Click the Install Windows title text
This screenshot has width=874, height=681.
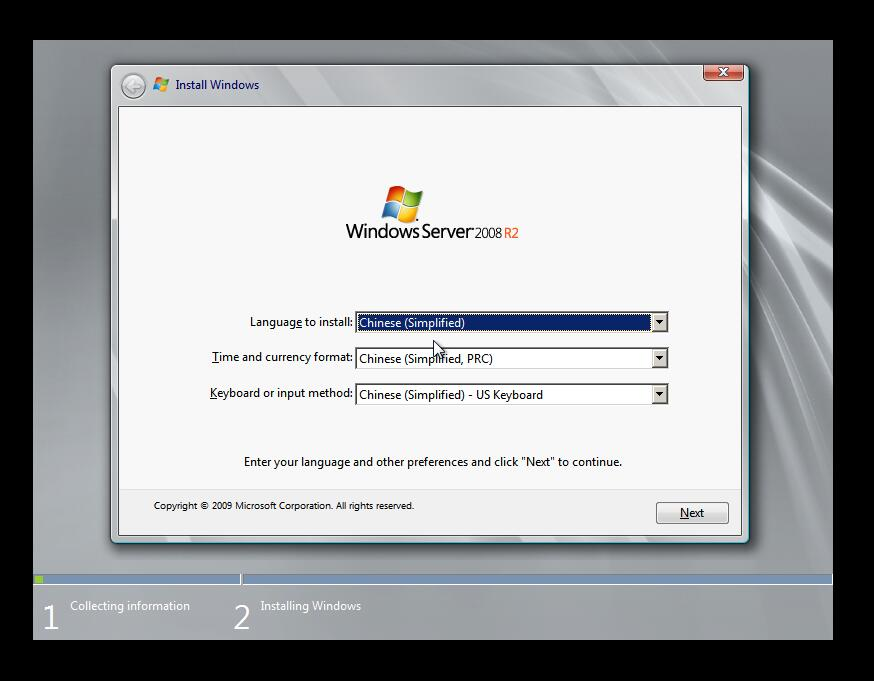216,85
